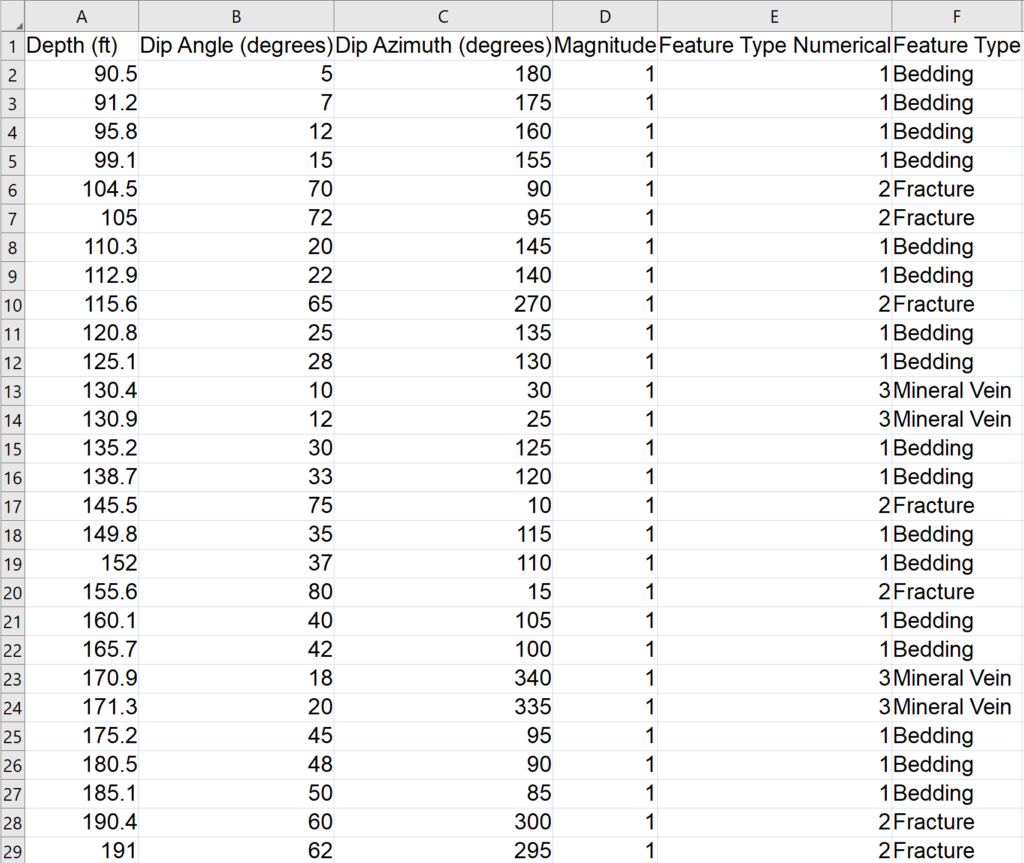Click row 13 header number
The width and height of the screenshot is (1024, 863).
pos(12,390)
